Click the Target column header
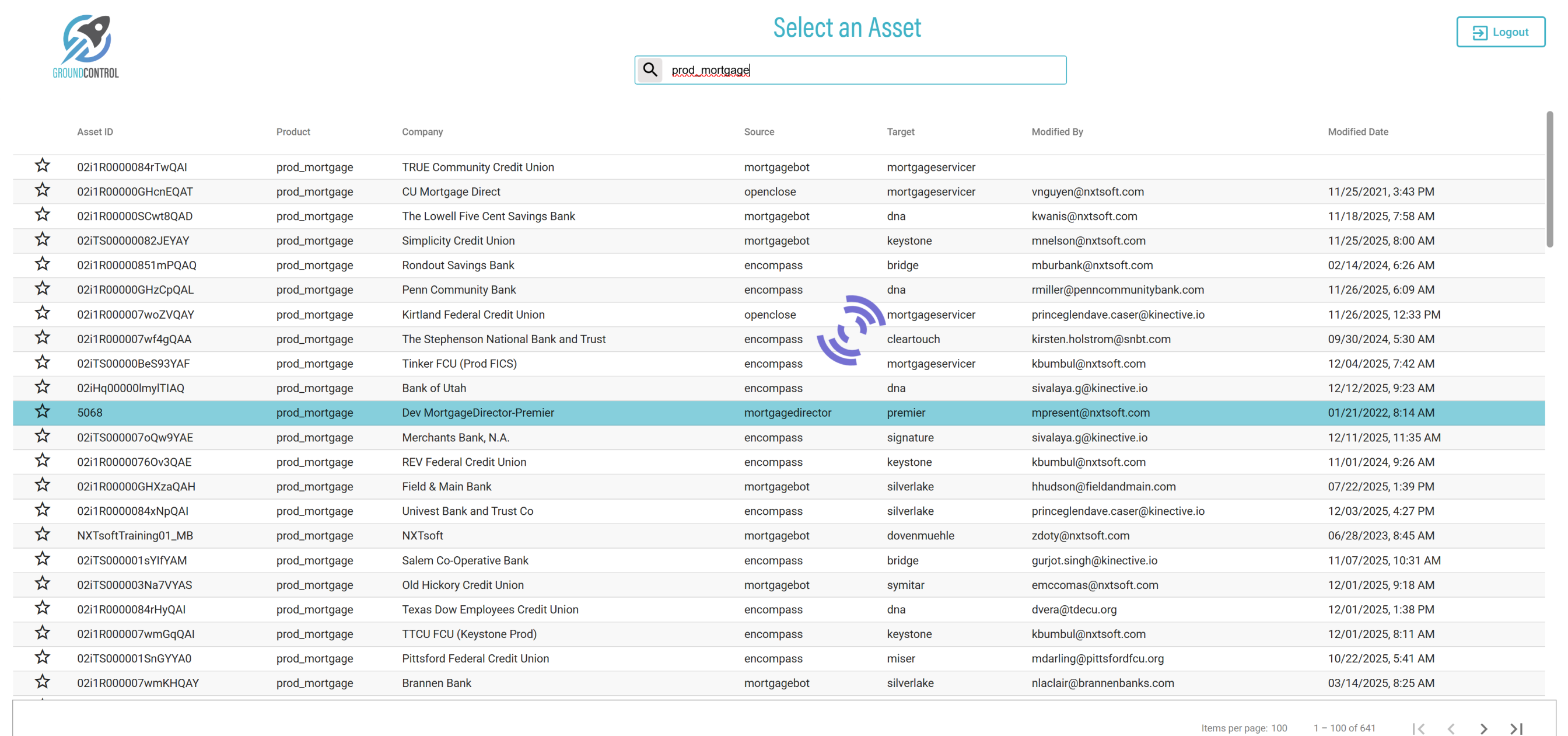The image size is (1568, 736). (900, 131)
